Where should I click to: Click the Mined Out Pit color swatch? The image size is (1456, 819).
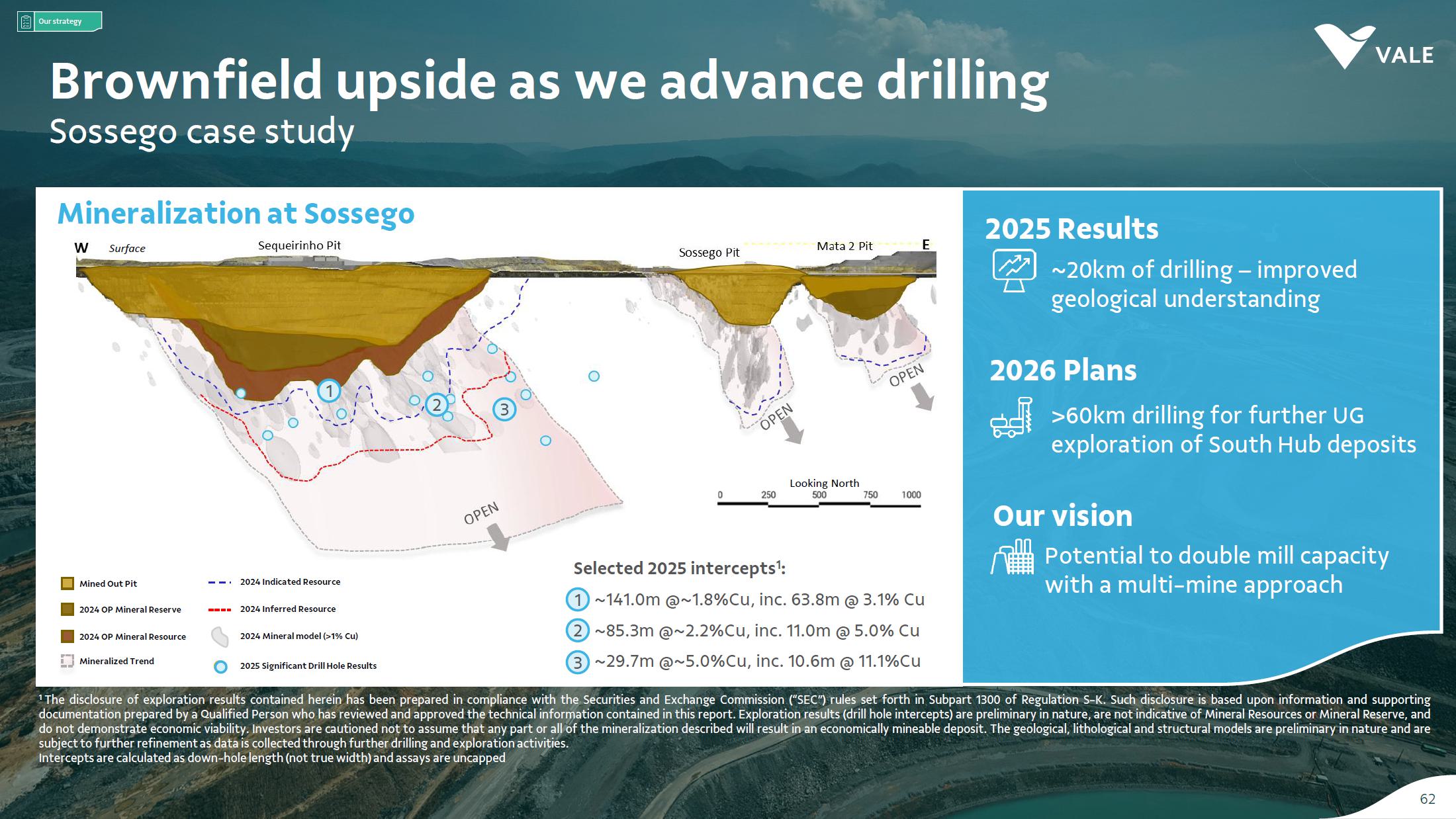[67, 583]
